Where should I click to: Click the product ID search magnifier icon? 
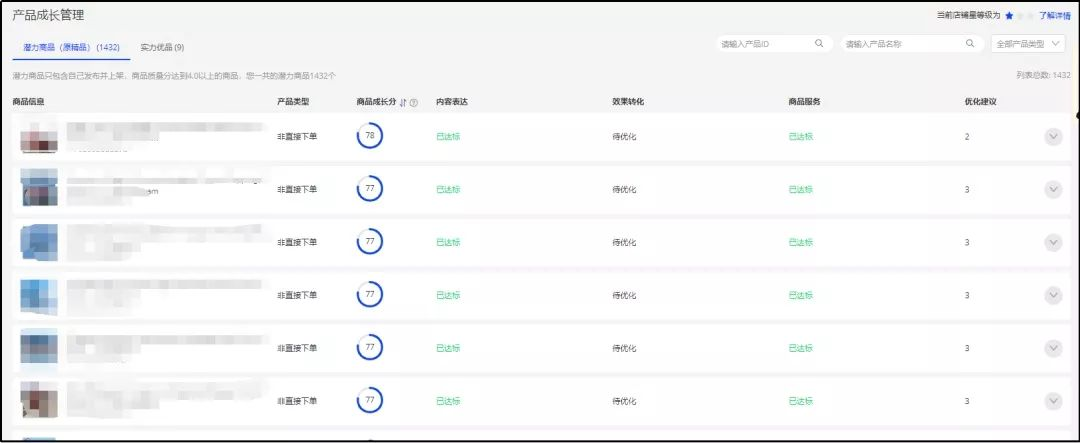[819, 44]
